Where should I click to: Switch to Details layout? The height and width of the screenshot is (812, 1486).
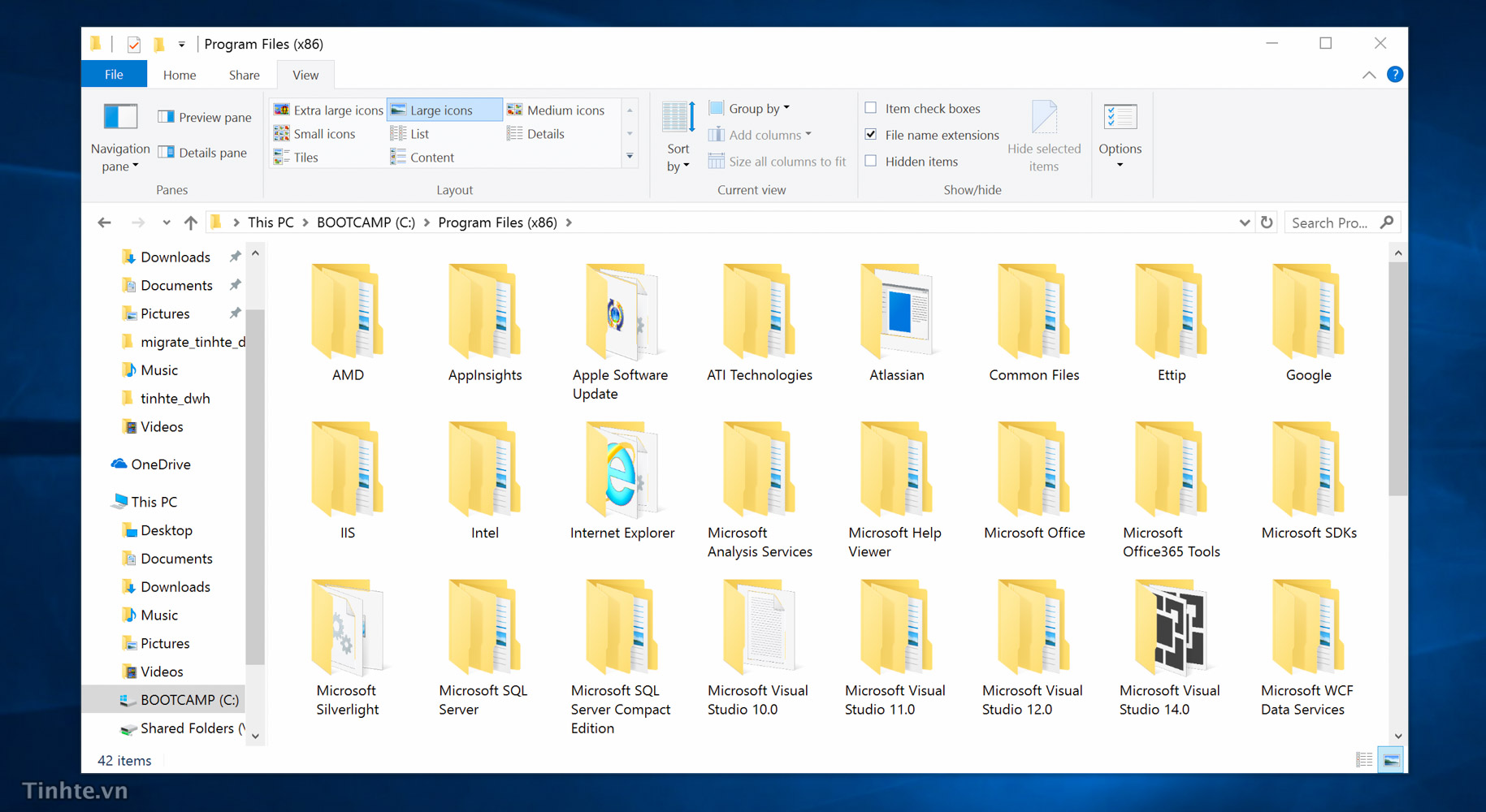point(536,133)
